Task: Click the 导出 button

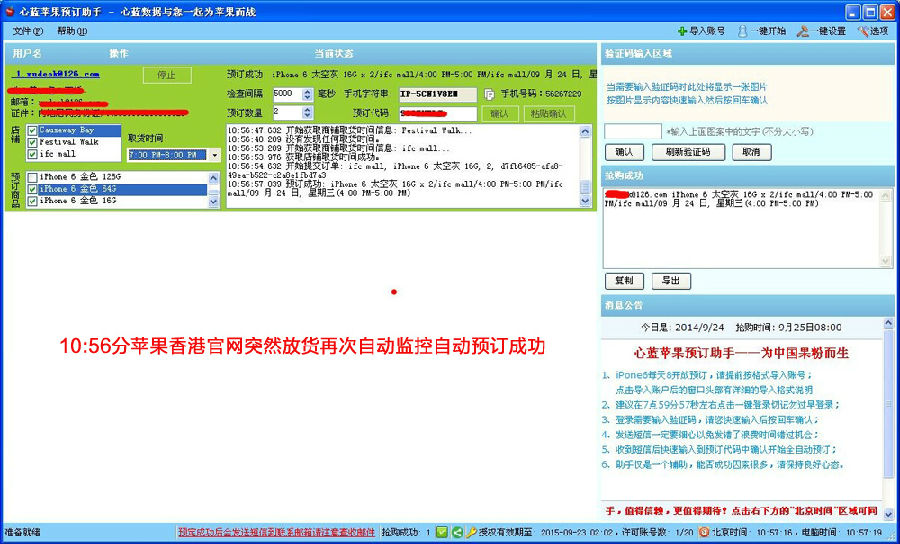Action: coord(671,281)
